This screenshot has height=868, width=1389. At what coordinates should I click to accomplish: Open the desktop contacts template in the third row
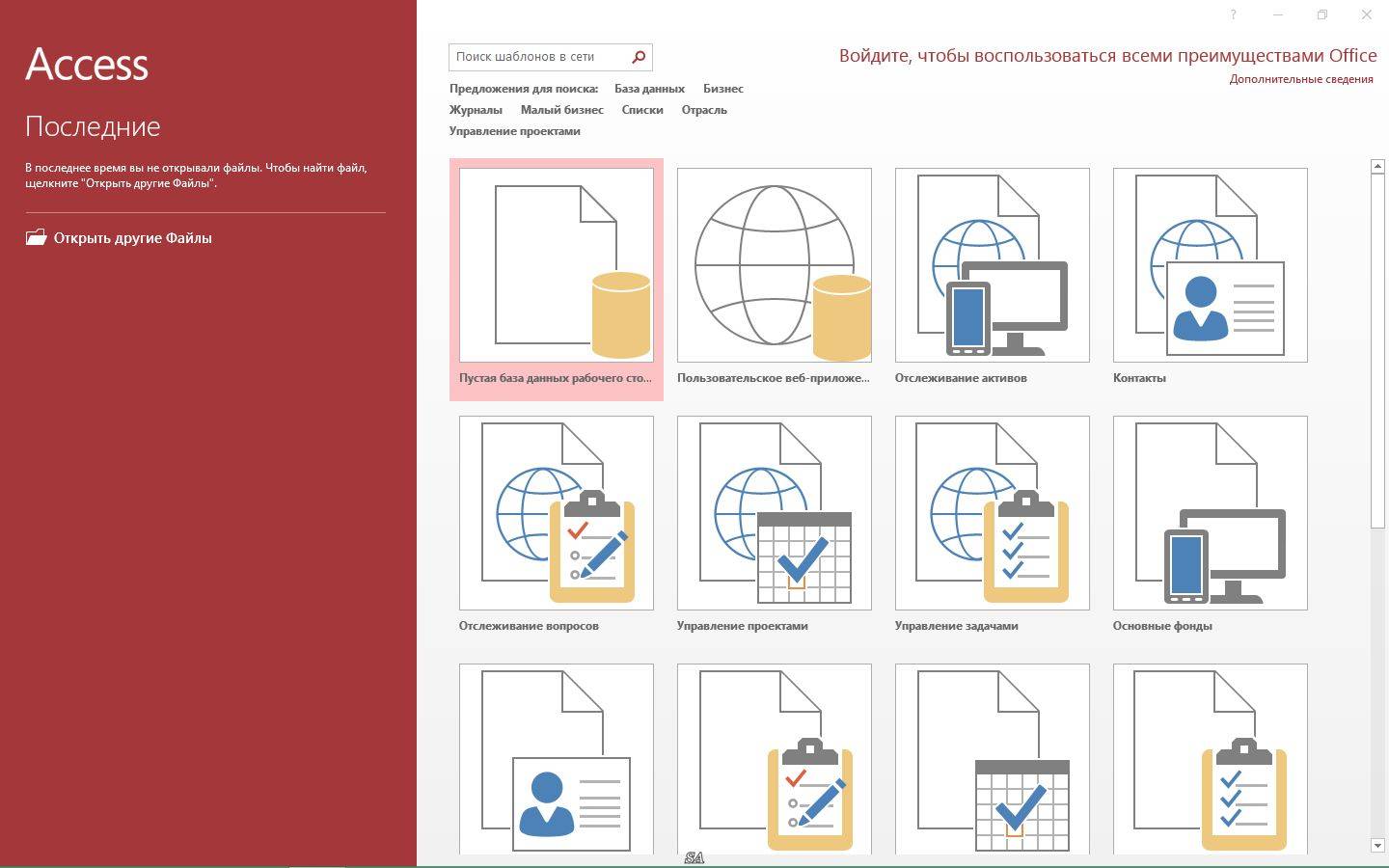(x=557, y=759)
